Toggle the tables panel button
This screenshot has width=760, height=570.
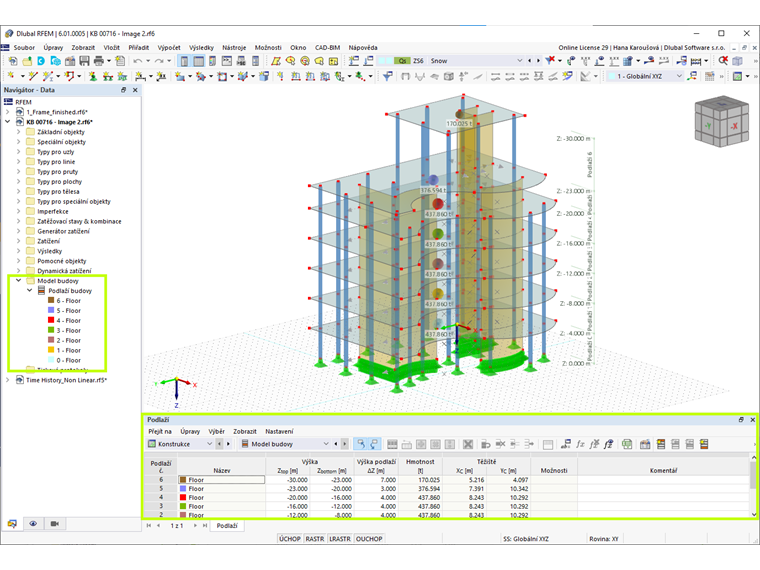click(x=199, y=61)
